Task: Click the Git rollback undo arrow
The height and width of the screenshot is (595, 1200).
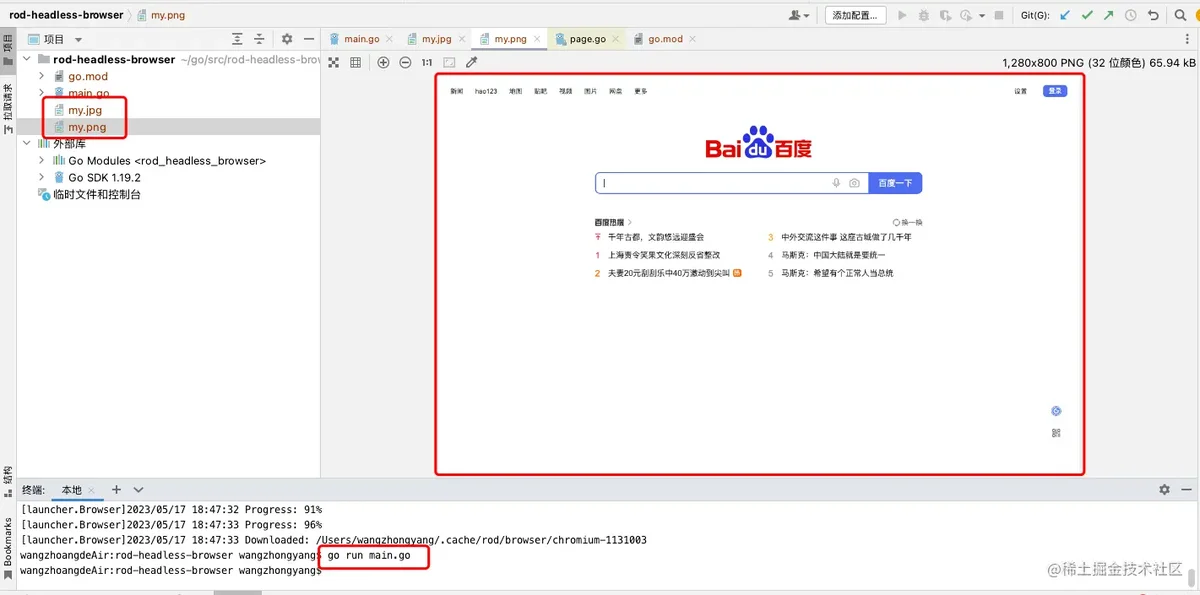Action: point(1153,15)
